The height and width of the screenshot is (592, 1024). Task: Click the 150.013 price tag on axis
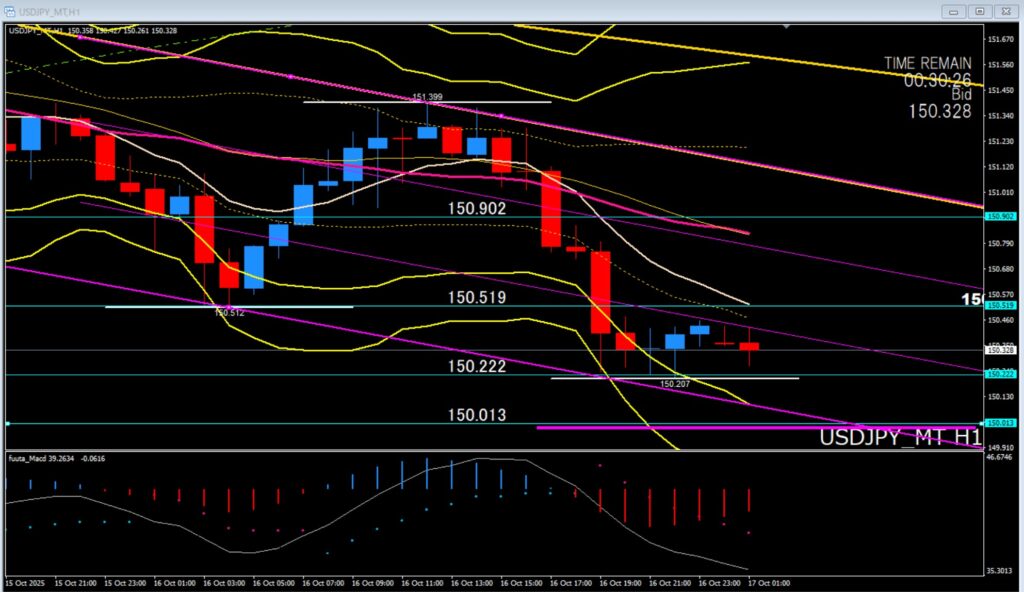[x=999, y=424]
